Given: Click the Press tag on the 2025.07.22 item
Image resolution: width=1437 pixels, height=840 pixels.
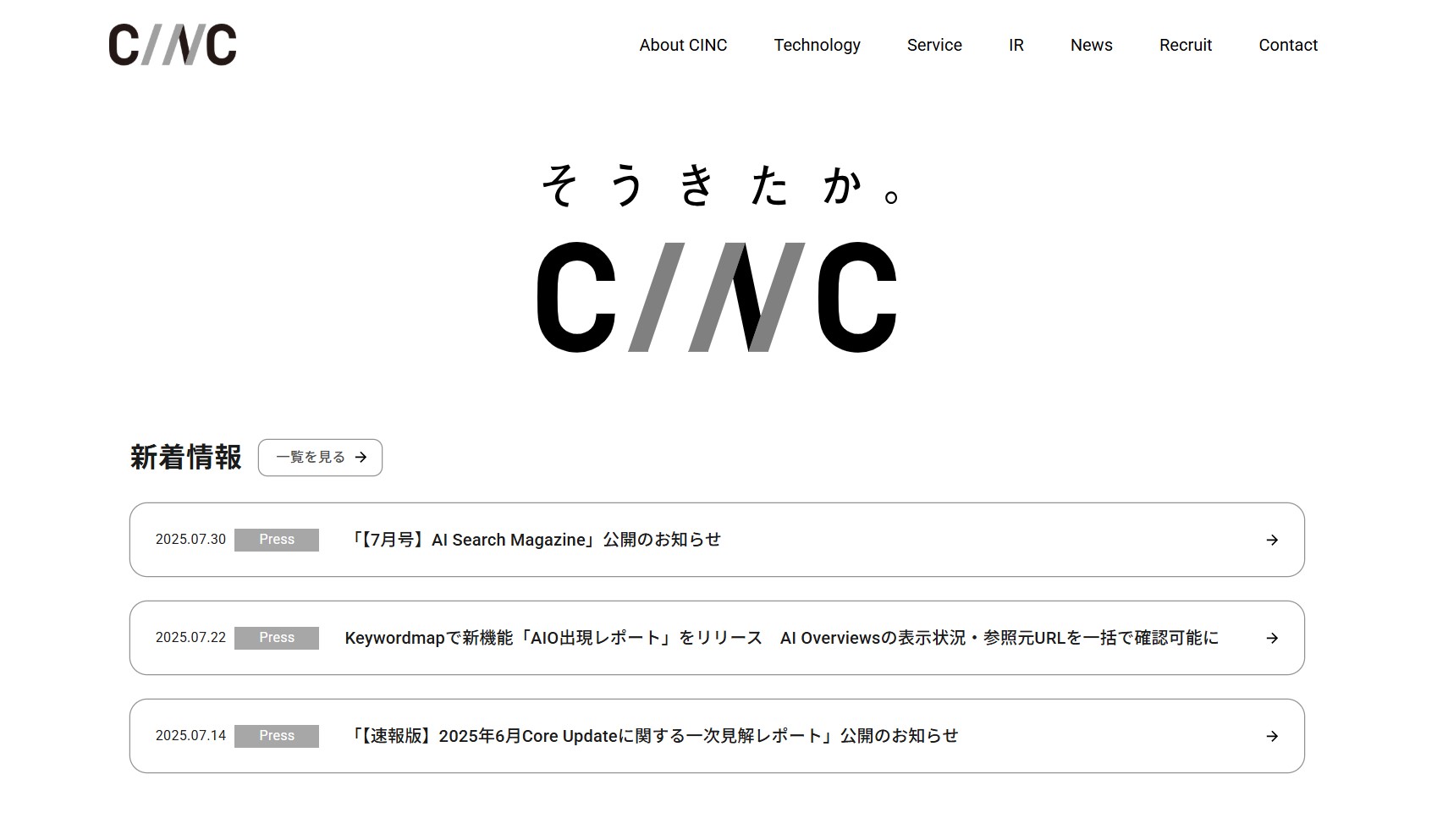Looking at the screenshot, I should [277, 638].
